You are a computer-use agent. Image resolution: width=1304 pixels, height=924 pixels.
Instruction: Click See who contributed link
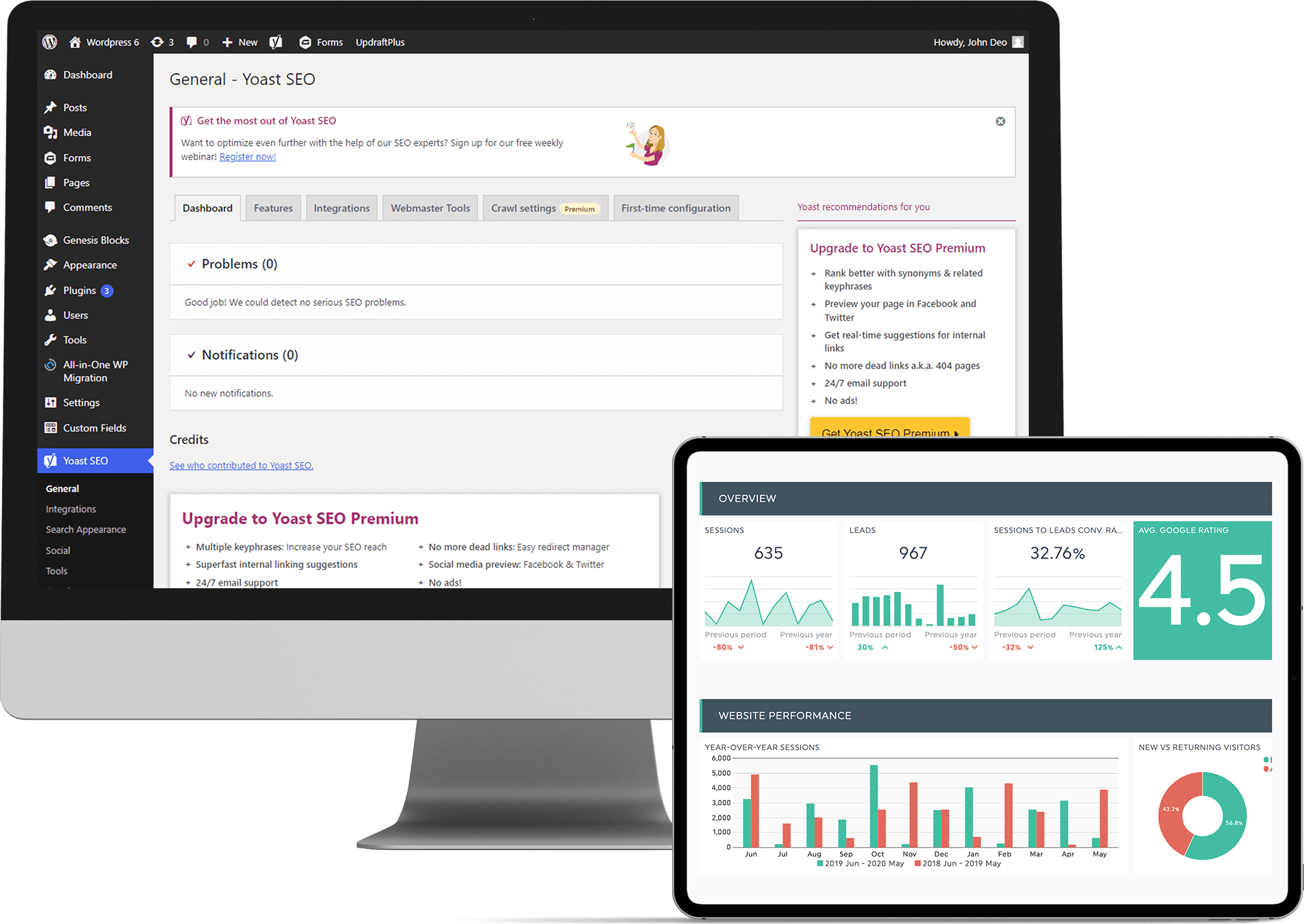click(241, 464)
